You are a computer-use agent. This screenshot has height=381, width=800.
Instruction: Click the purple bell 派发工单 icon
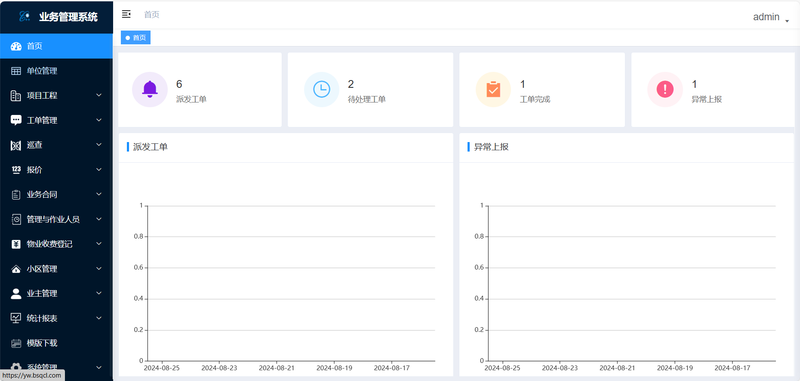point(150,89)
